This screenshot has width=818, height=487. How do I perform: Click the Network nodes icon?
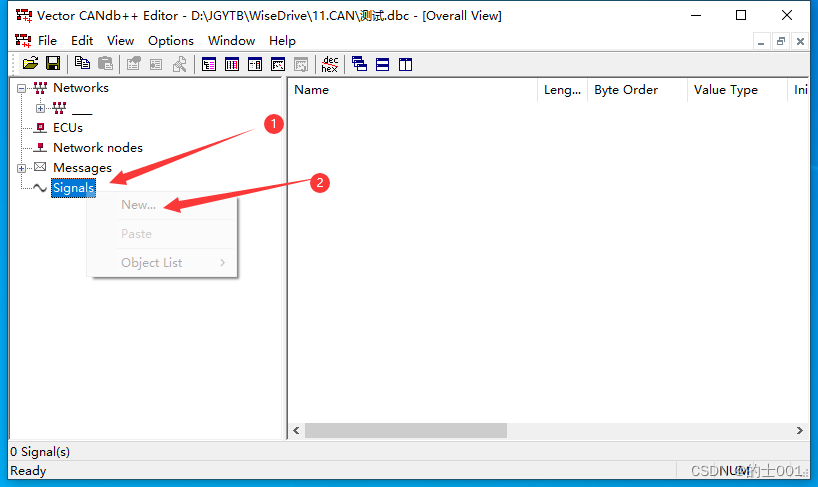(40, 148)
